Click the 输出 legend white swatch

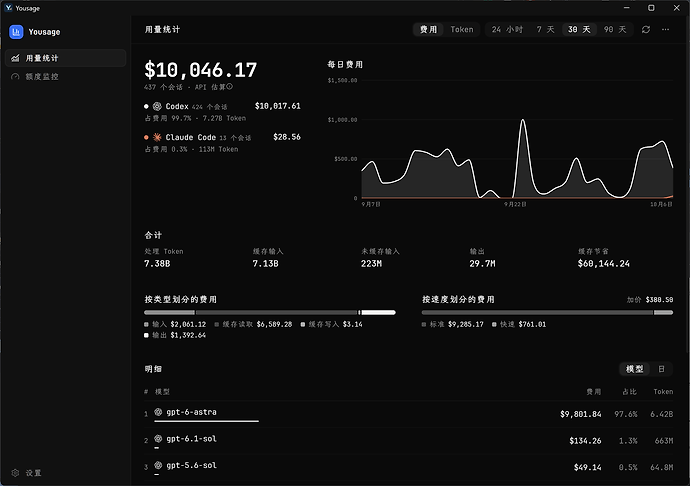click(146, 335)
